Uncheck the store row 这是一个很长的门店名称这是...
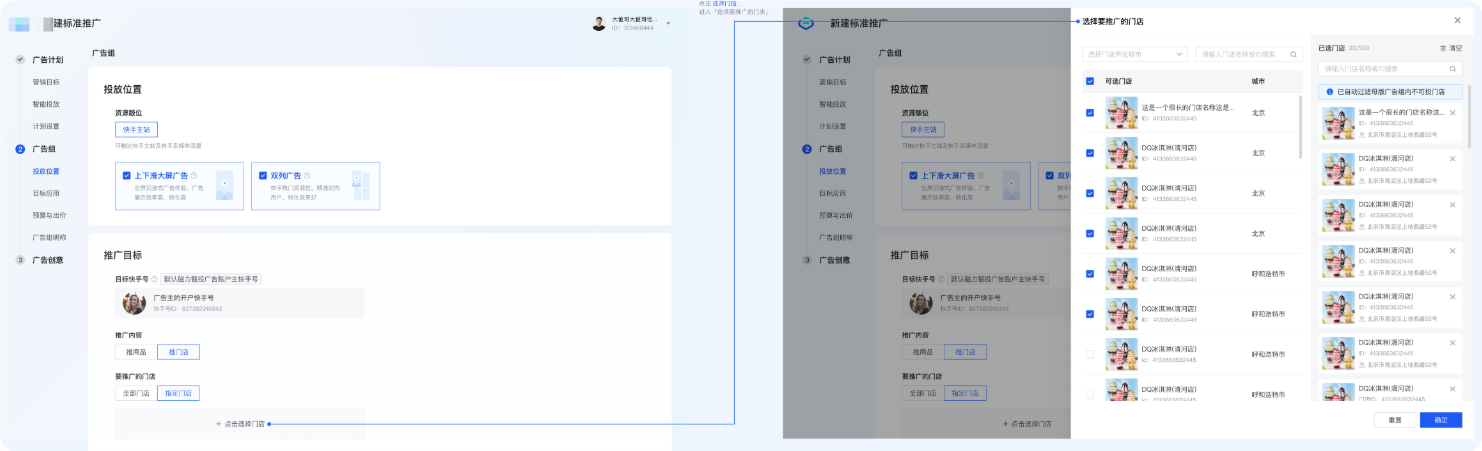The width and height of the screenshot is (1482, 451). tap(1090, 113)
